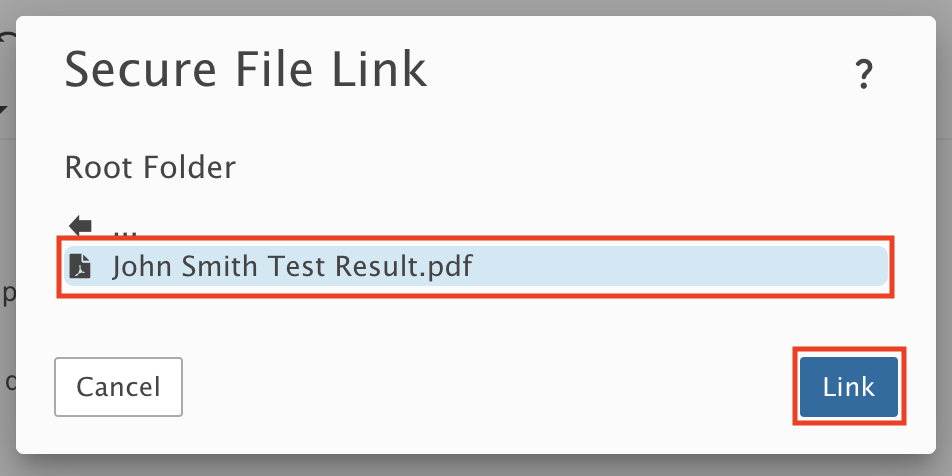952x476 pixels.
Task: Confirm with the blue Link button
Action: point(848,387)
